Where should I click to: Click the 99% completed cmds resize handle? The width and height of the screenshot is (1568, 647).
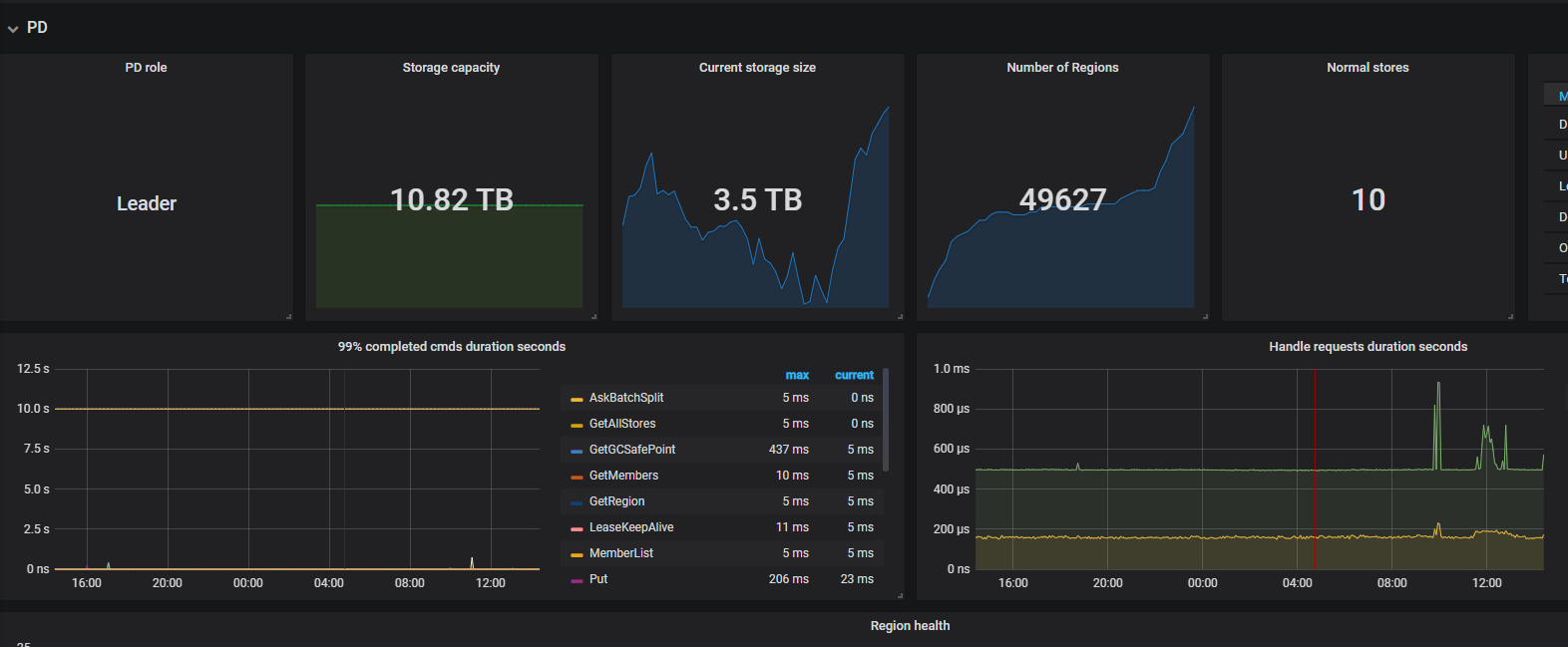point(900,595)
